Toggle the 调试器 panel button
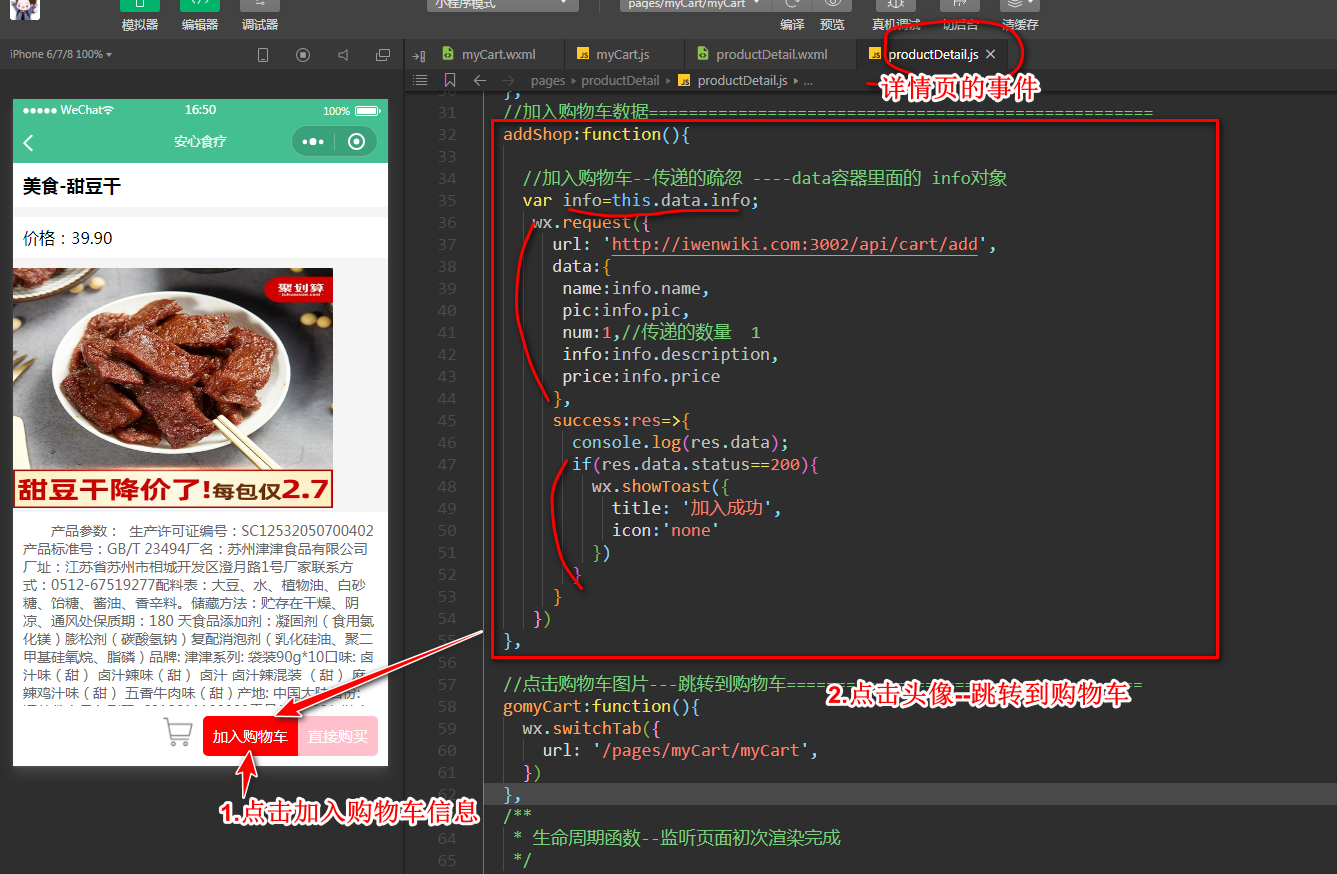The height and width of the screenshot is (874, 1337). pyautogui.click(x=260, y=16)
